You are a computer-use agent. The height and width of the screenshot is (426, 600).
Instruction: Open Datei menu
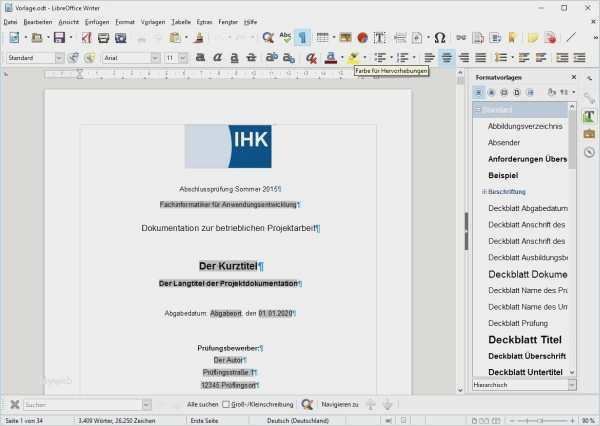coord(11,22)
